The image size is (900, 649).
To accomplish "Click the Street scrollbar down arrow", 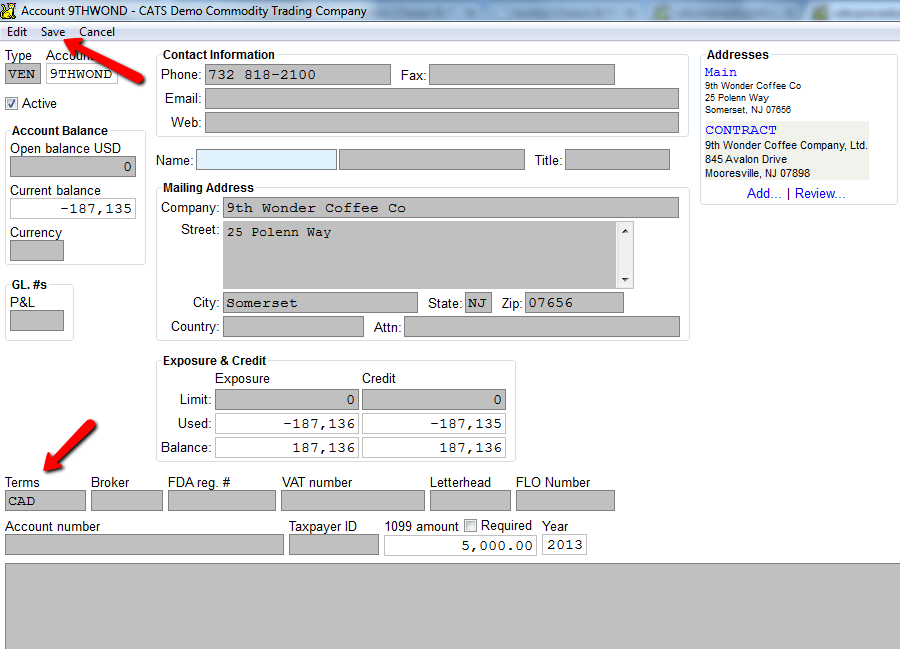I will (x=625, y=280).
